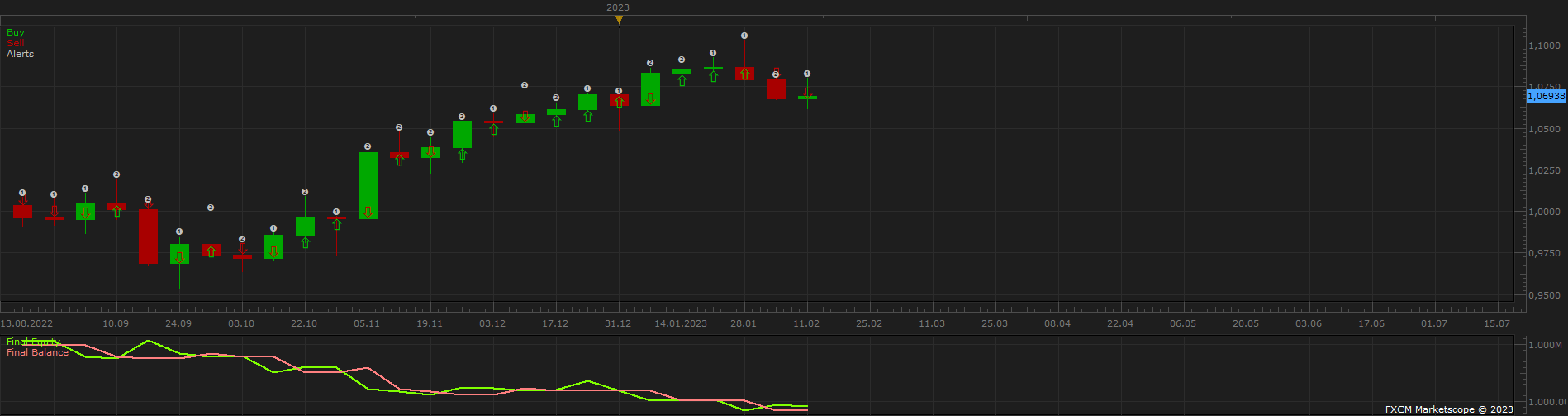
Task: Click the red sell arrow on the 24.09 candle
Action: click(x=179, y=257)
